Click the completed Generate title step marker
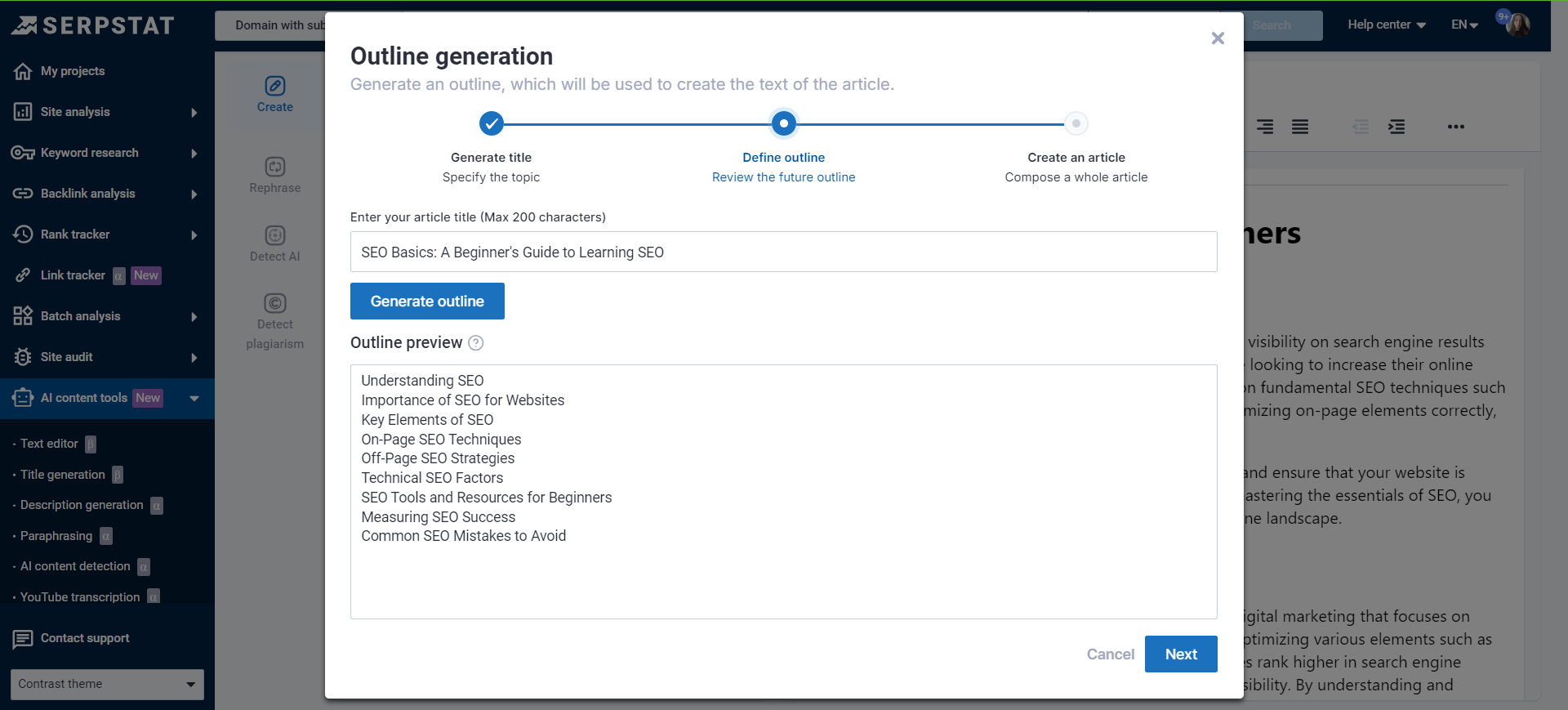 click(x=492, y=123)
